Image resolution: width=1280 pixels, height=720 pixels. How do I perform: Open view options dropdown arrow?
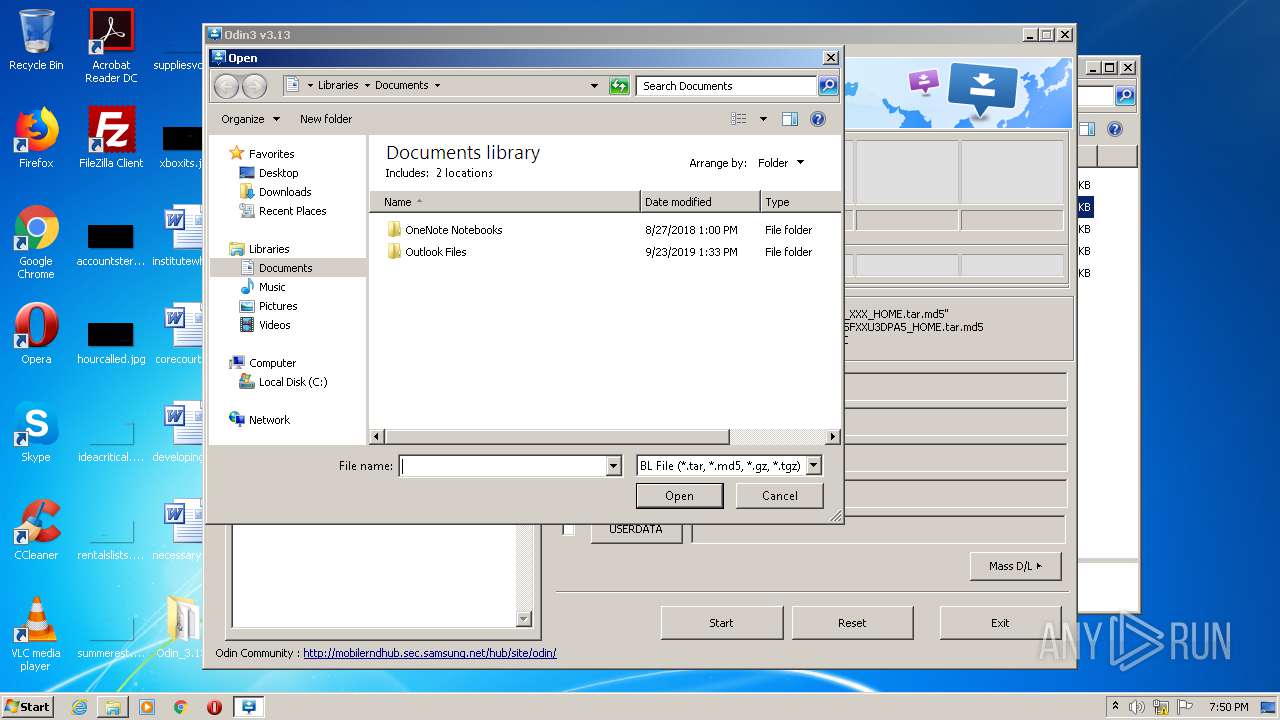(x=763, y=119)
